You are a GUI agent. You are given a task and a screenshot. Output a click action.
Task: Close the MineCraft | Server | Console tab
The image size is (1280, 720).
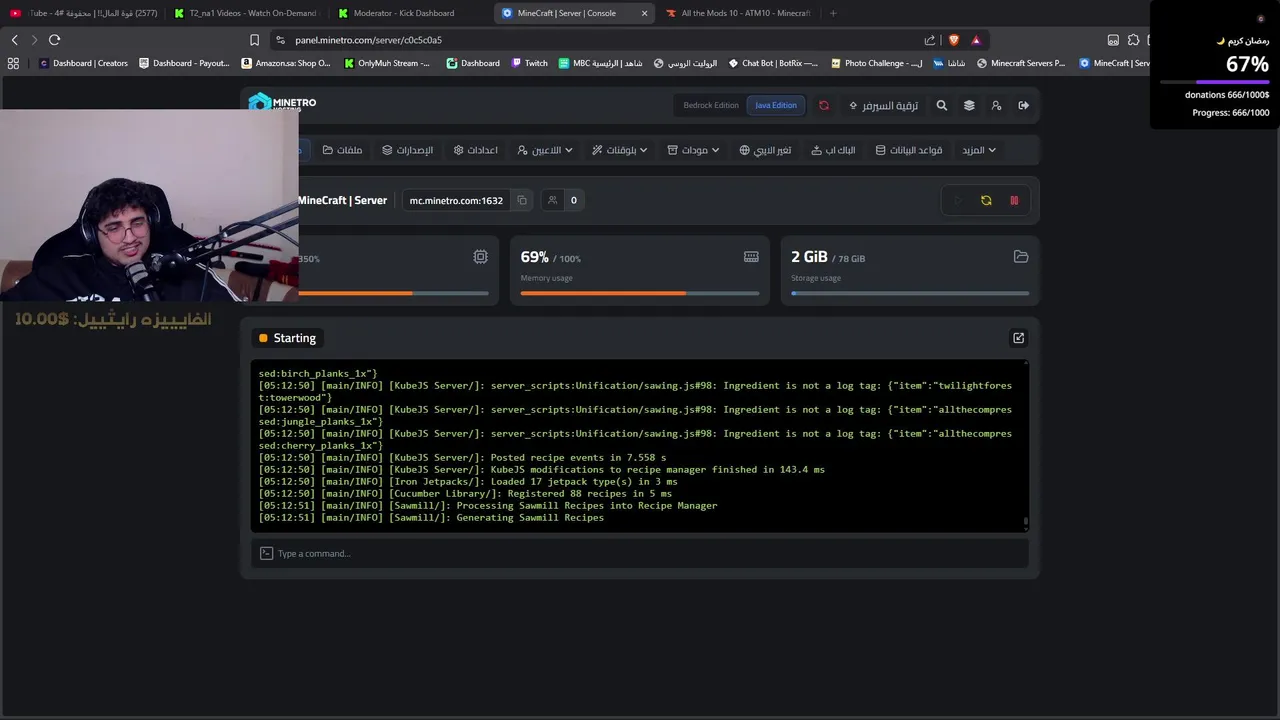644,13
